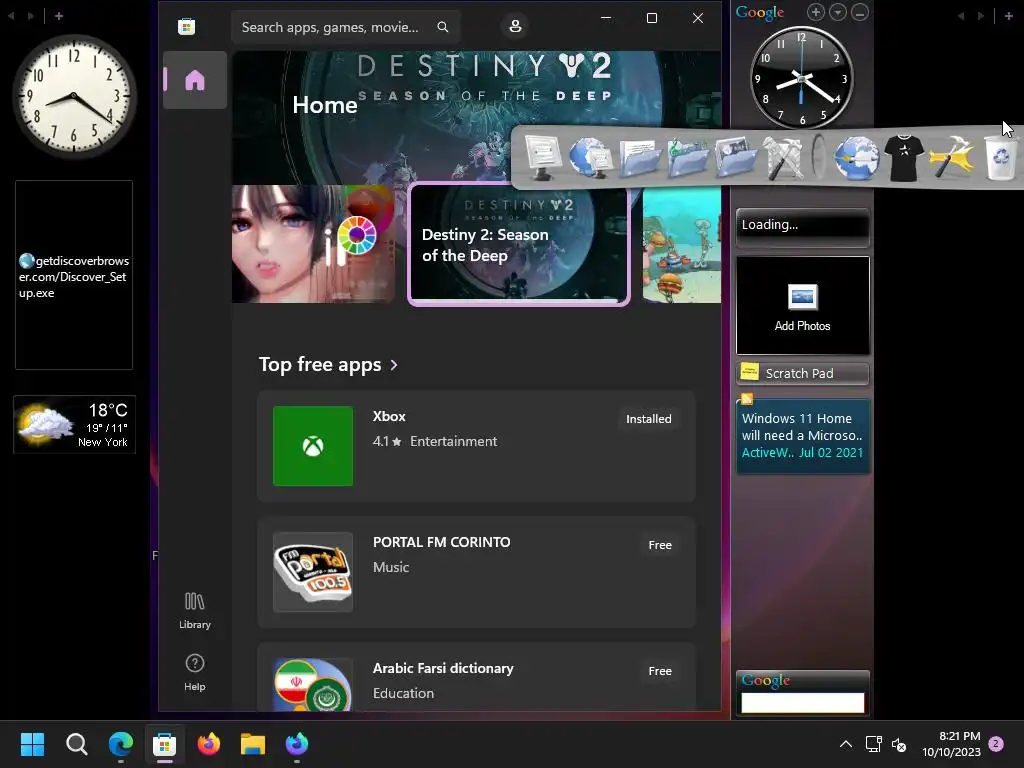Open the Pictures folder icon in dock
1024x768 pixels.
tap(736, 157)
